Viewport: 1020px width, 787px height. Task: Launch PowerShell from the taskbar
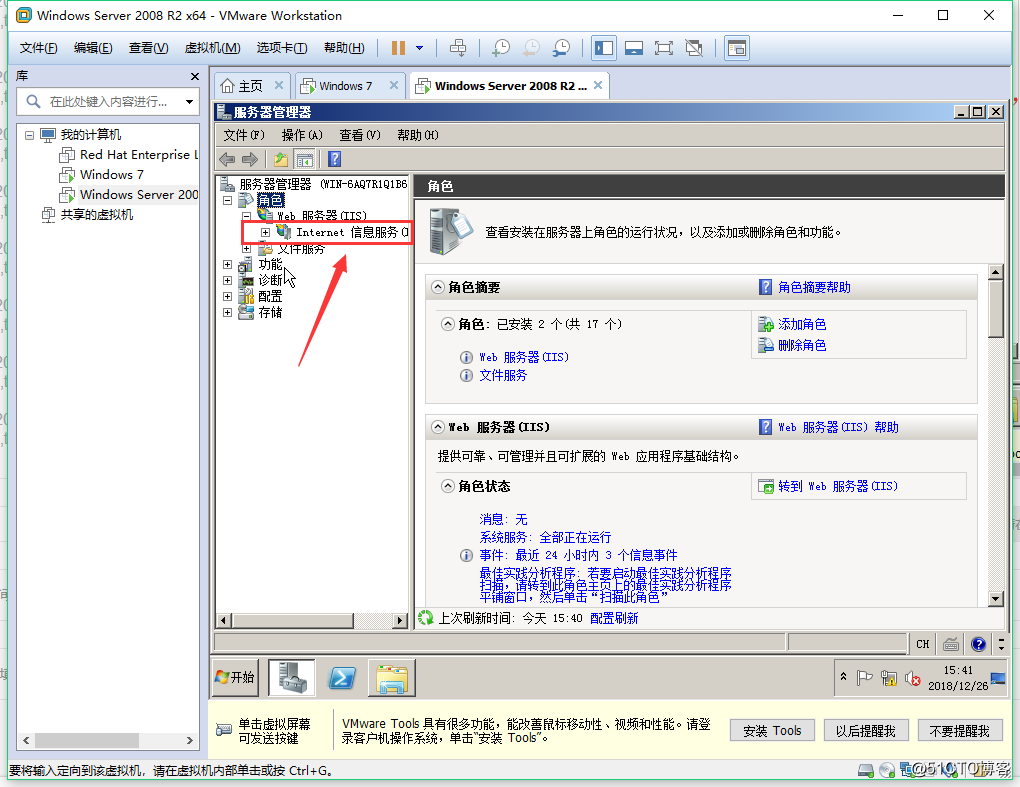(342, 677)
